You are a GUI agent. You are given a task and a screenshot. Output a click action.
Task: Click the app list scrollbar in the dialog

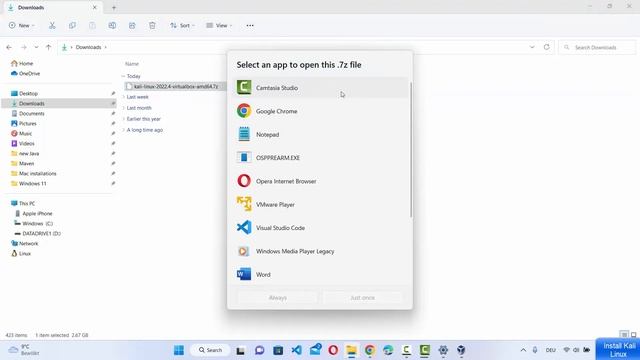[411, 150]
